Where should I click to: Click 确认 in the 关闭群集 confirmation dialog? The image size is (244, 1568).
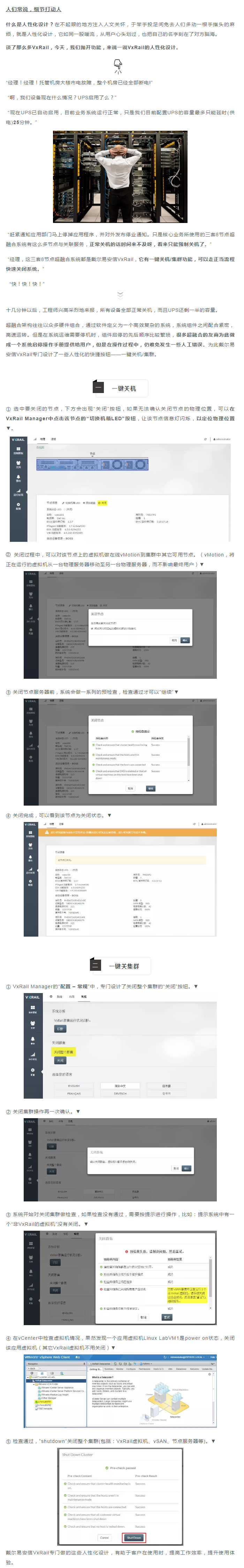coord(187,1168)
